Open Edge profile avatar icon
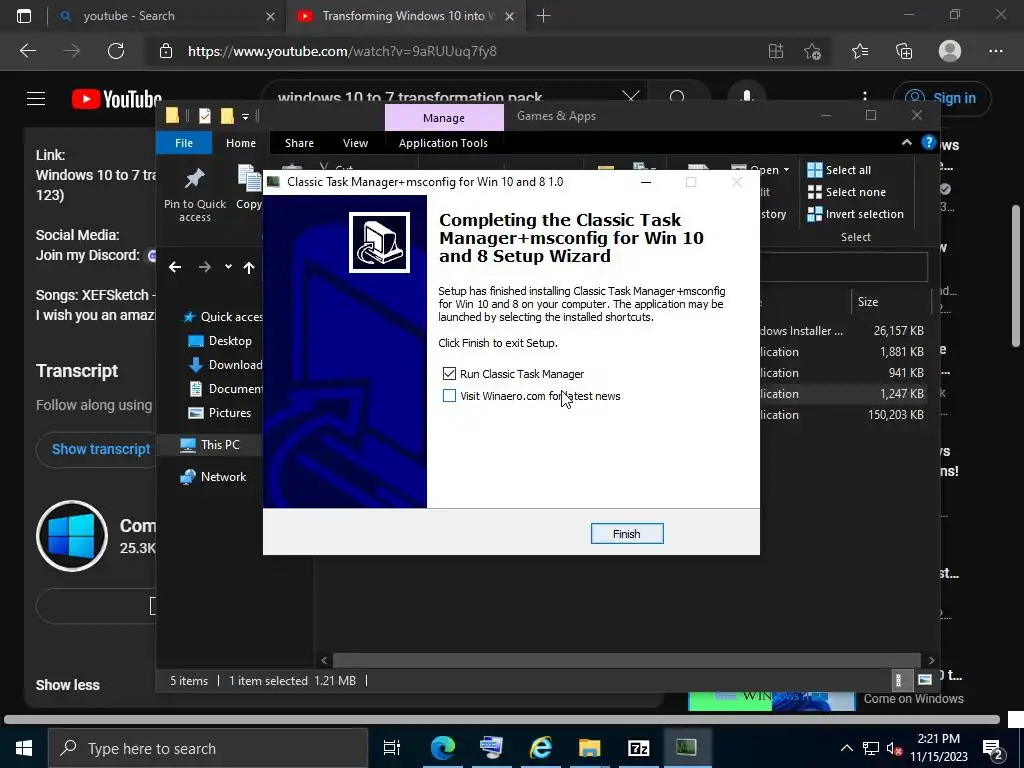 pyautogui.click(x=950, y=51)
